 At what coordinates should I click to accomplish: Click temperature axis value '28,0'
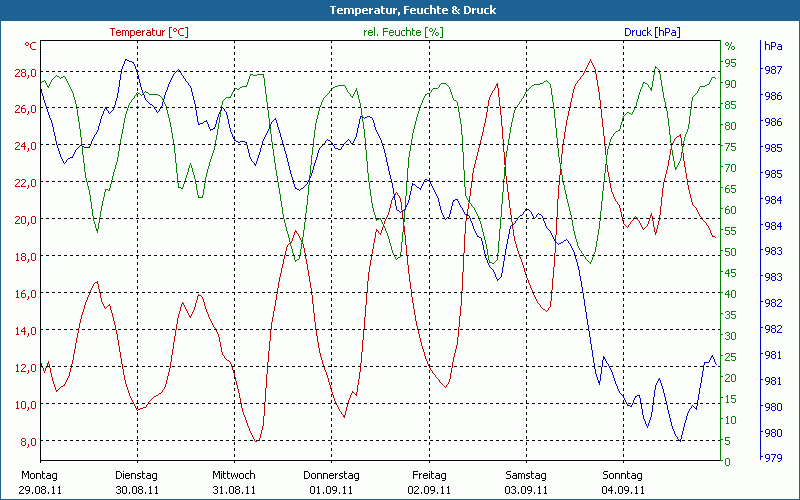point(26,73)
